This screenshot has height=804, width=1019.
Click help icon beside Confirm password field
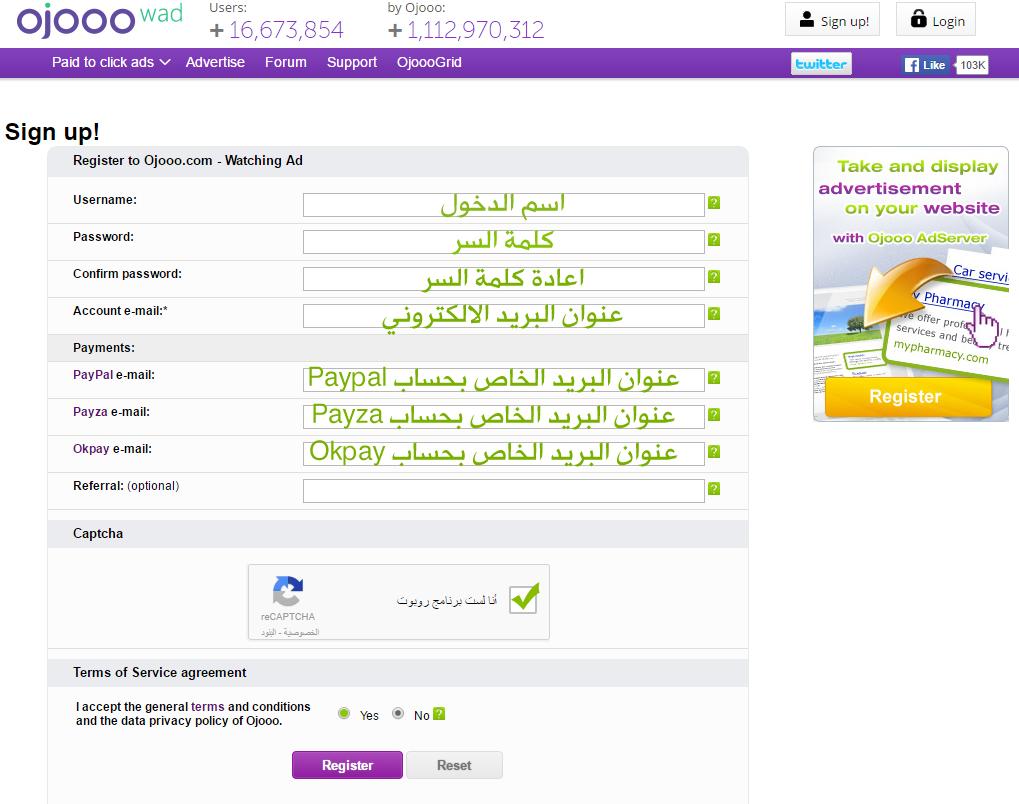point(714,277)
